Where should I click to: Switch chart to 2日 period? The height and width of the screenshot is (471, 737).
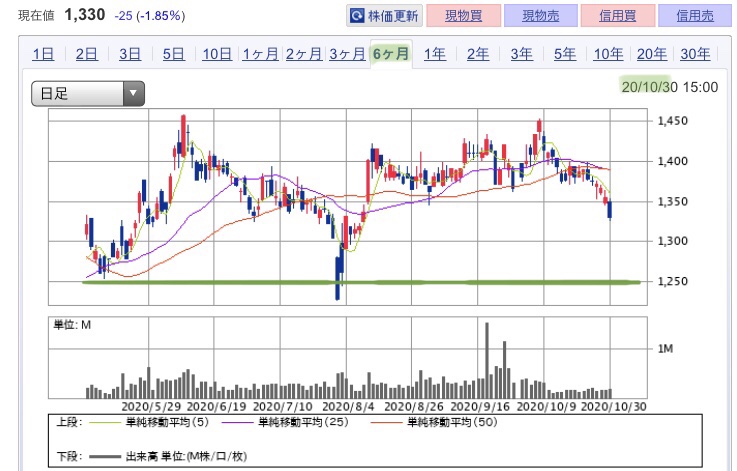pos(87,54)
